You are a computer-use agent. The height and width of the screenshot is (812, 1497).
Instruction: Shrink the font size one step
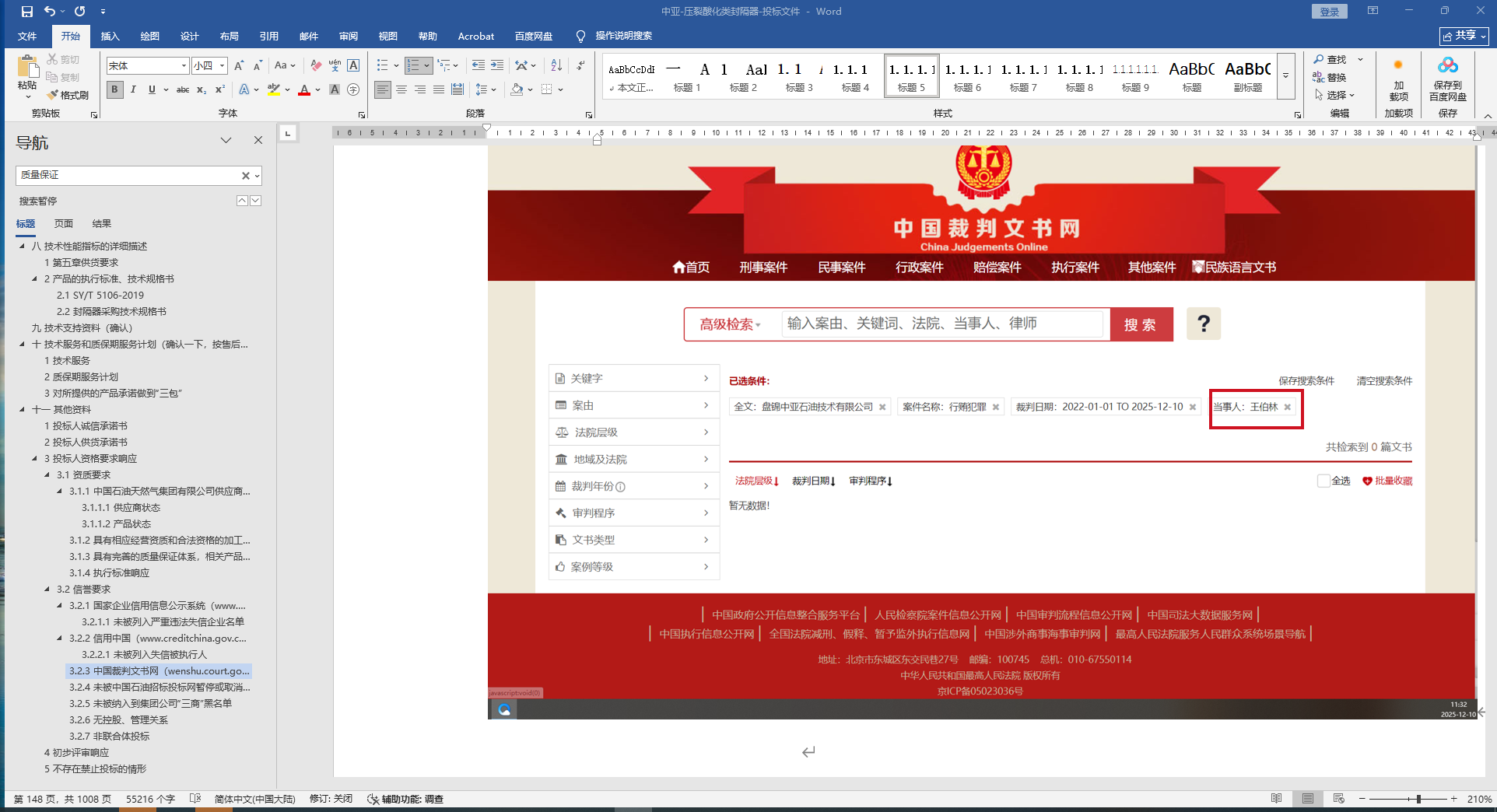coord(258,66)
